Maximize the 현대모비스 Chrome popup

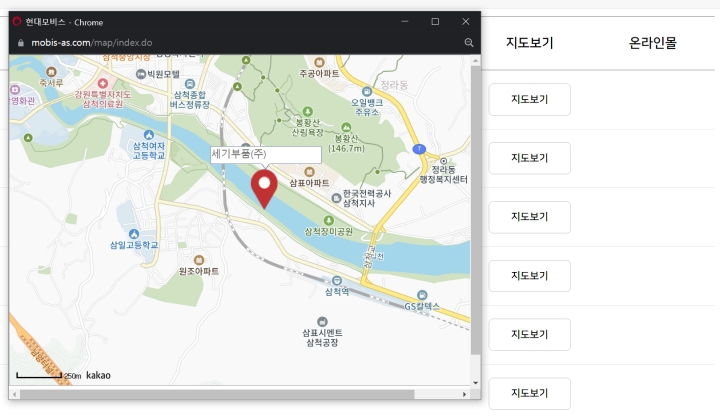435,22
